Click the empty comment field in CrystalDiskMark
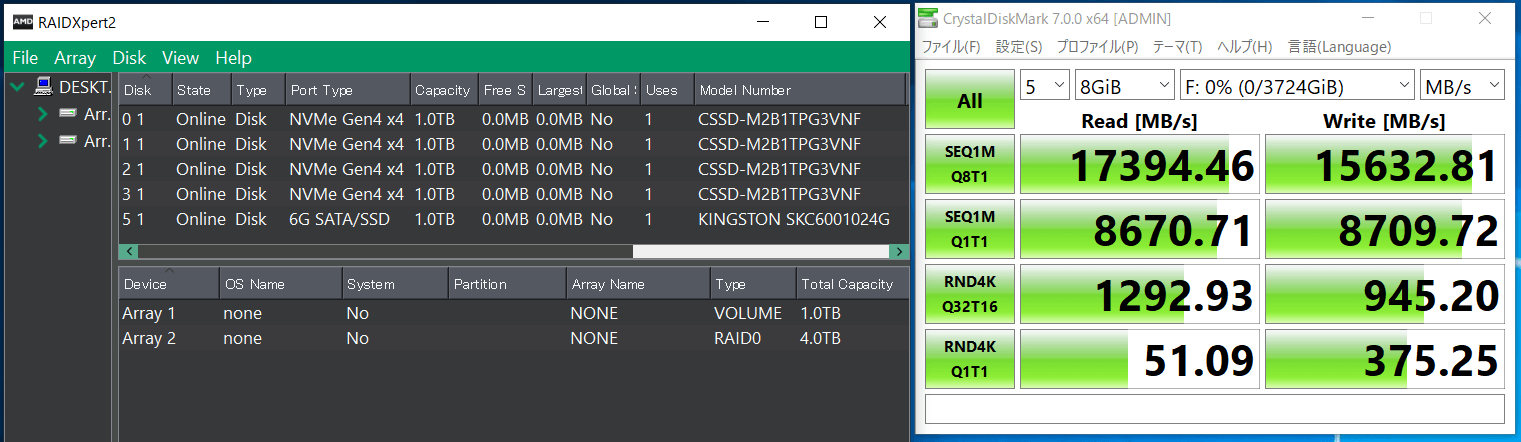Screen dimensions: 1521x442 1214,409
